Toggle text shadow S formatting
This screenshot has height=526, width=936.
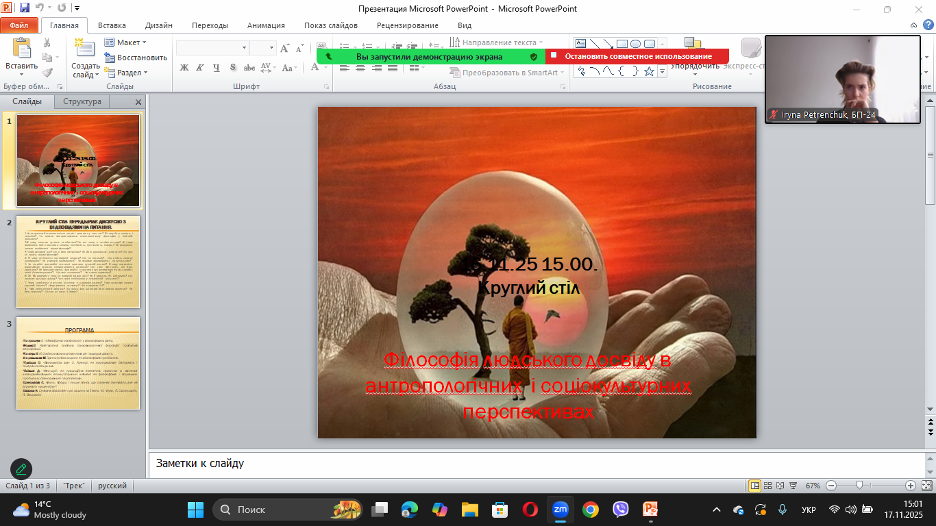(233, 67)
